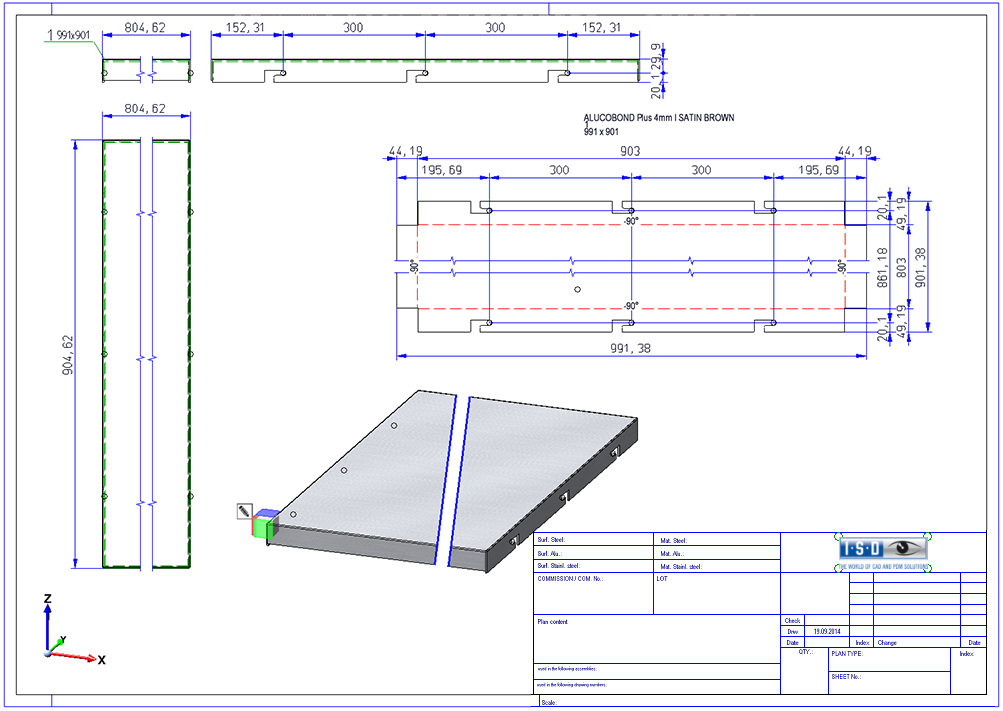
Task: Click the small circle hole in the flat pattern view
Action: [577, 290]
